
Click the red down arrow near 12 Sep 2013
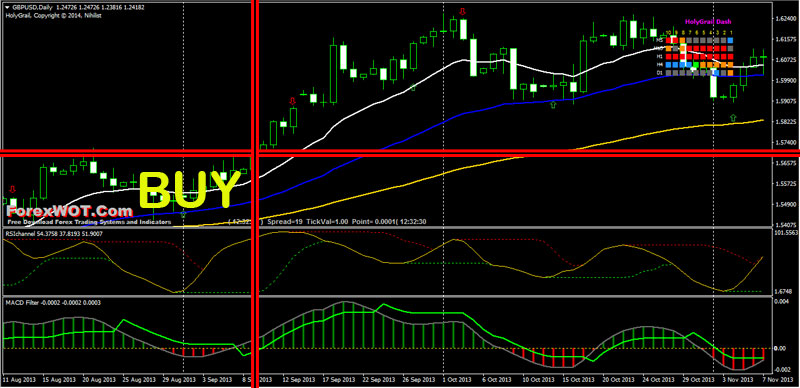click(293, 101)
